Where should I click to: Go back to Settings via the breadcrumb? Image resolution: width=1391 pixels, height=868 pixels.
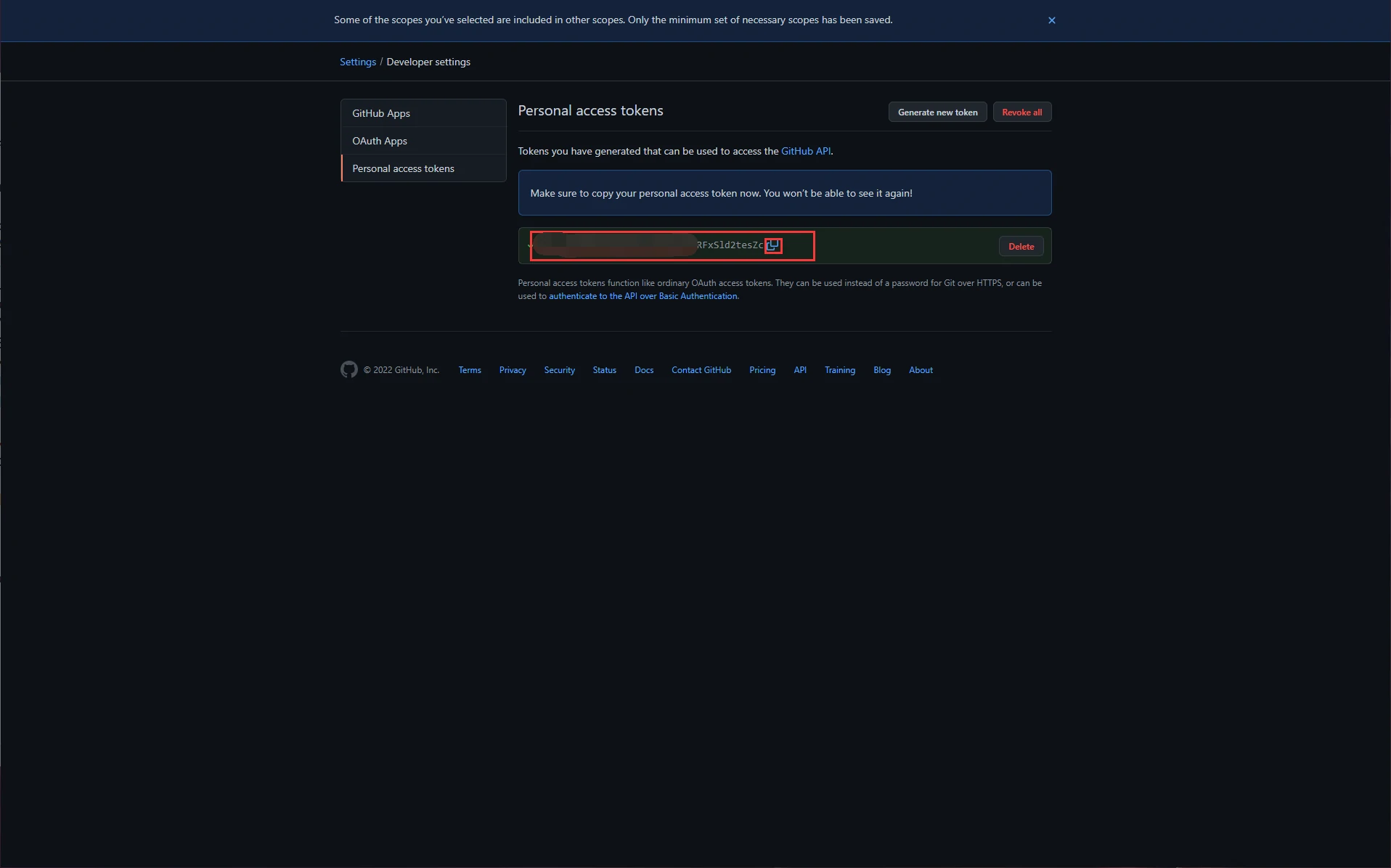tap(358, 62)
